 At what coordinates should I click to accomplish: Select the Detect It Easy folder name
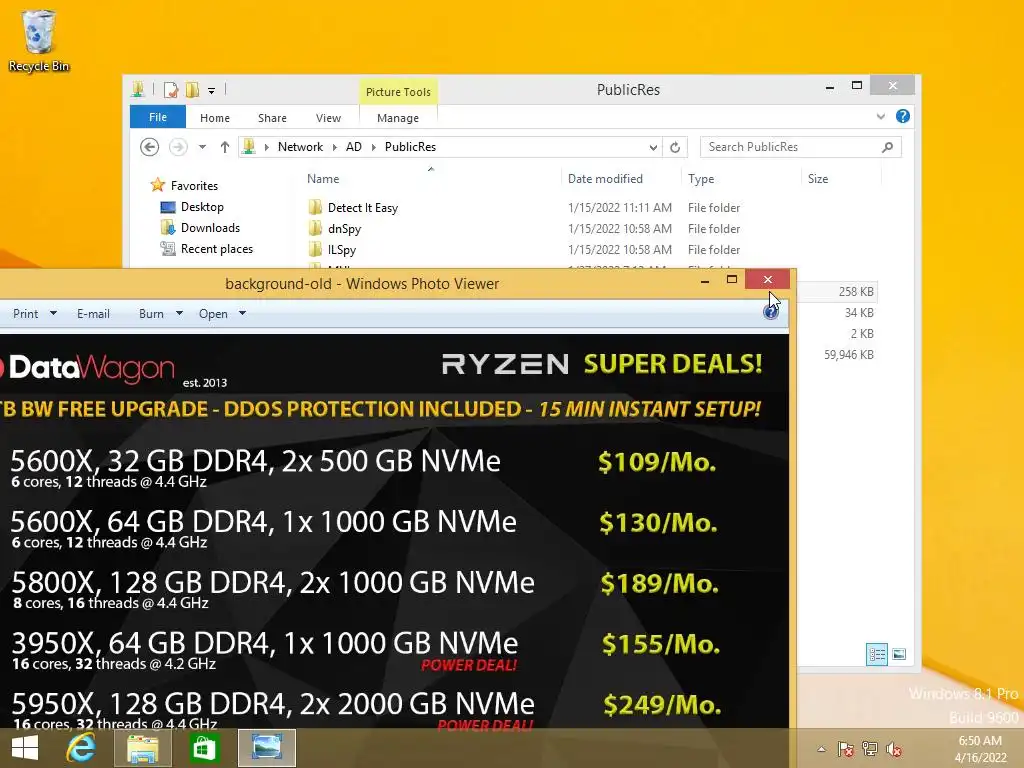(363, 208)
